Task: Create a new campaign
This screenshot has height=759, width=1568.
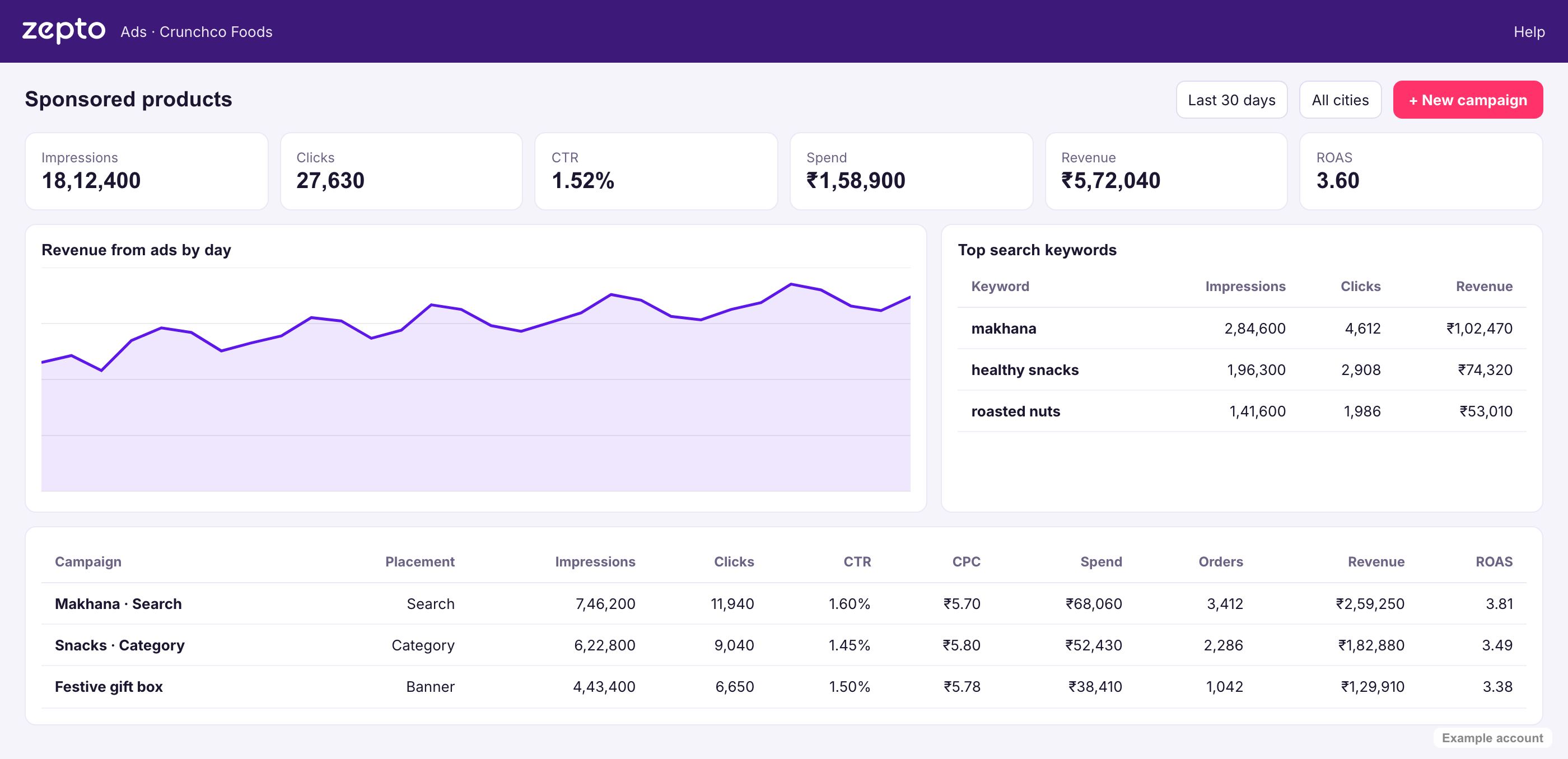Action: tap(1468, 100)
